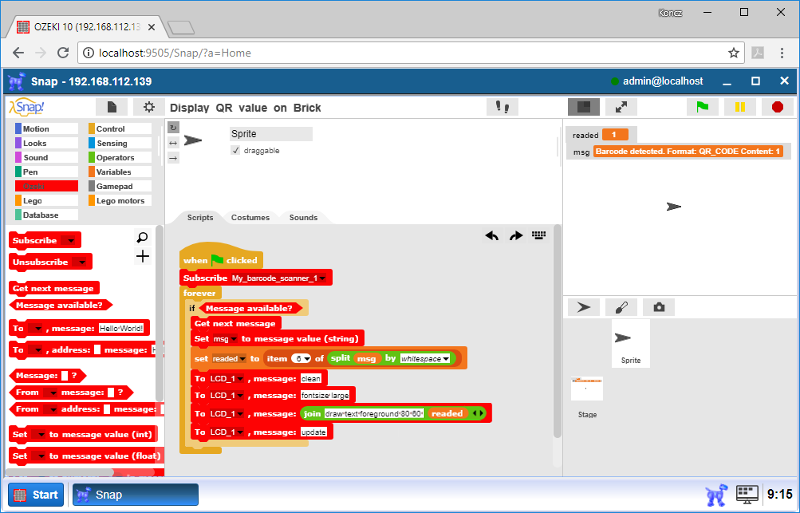Image resolution: width=800 pixels, height=513 pixels.
Task: Click the Snap! logo
Action: pyautogui.click(x=27, y=107)
